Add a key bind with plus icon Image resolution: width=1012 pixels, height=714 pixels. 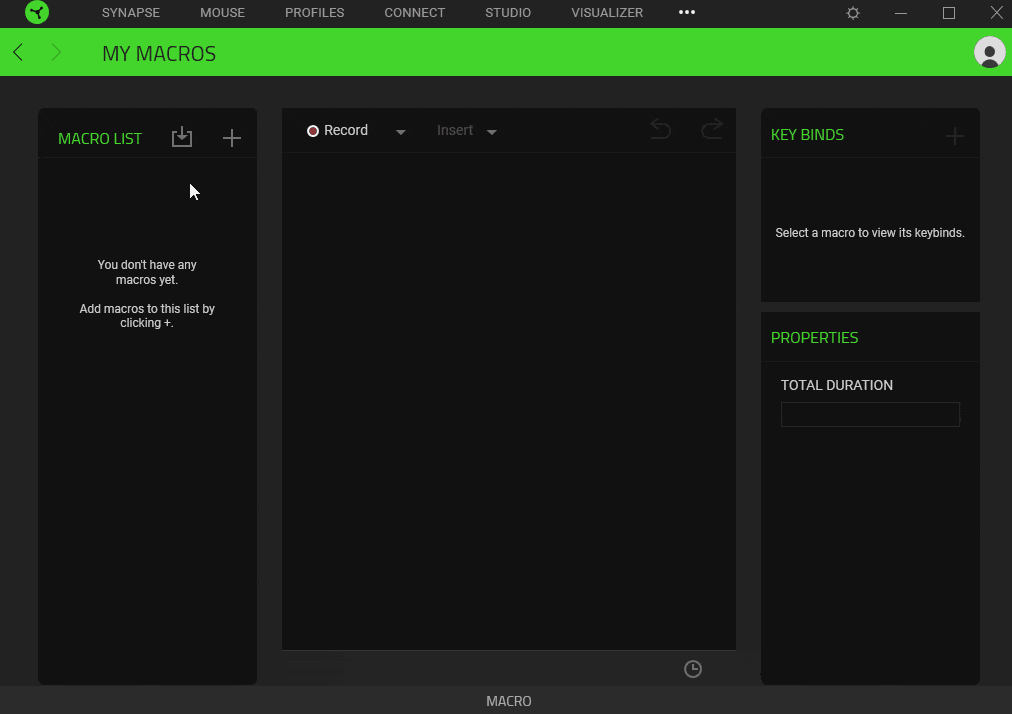pos(955,136)
